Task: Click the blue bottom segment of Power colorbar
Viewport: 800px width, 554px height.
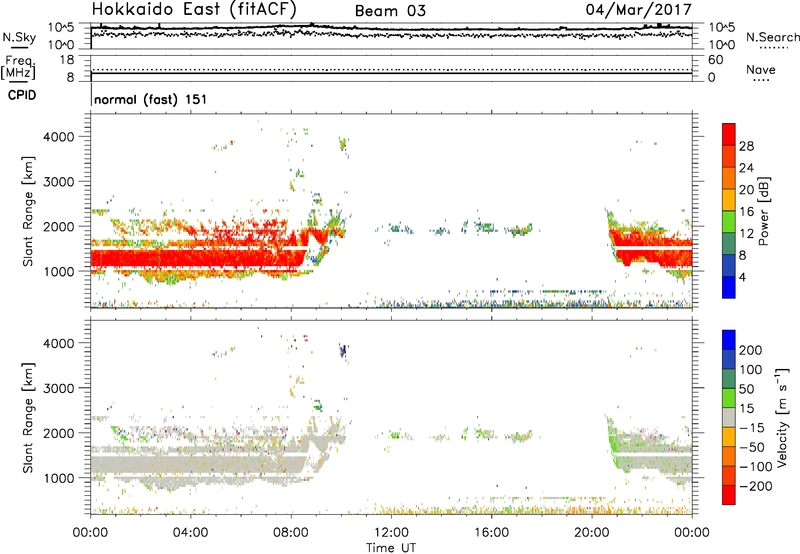Action: tap(729, 288)
